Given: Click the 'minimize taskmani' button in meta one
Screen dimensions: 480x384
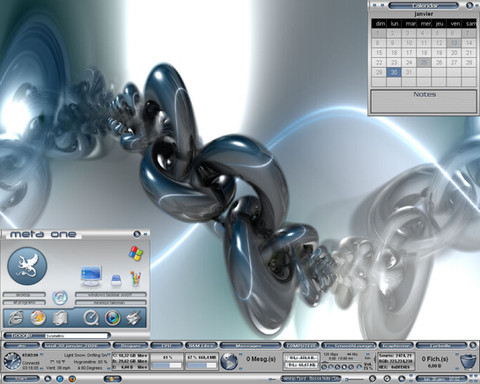Looking at the screenshot, I should 111,302.
